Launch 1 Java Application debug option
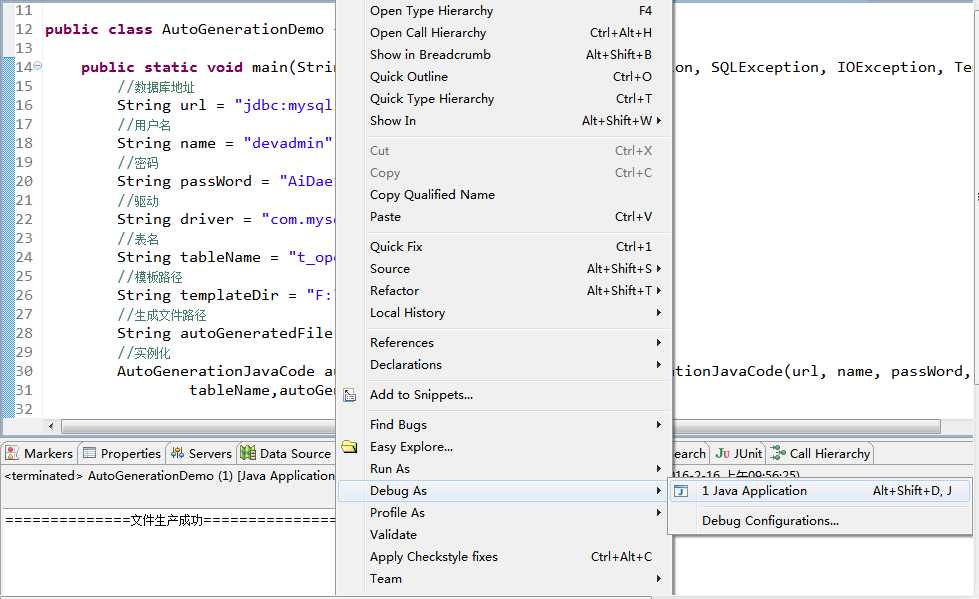This screenshot has width=979, height=599. (x=820, y=491)
